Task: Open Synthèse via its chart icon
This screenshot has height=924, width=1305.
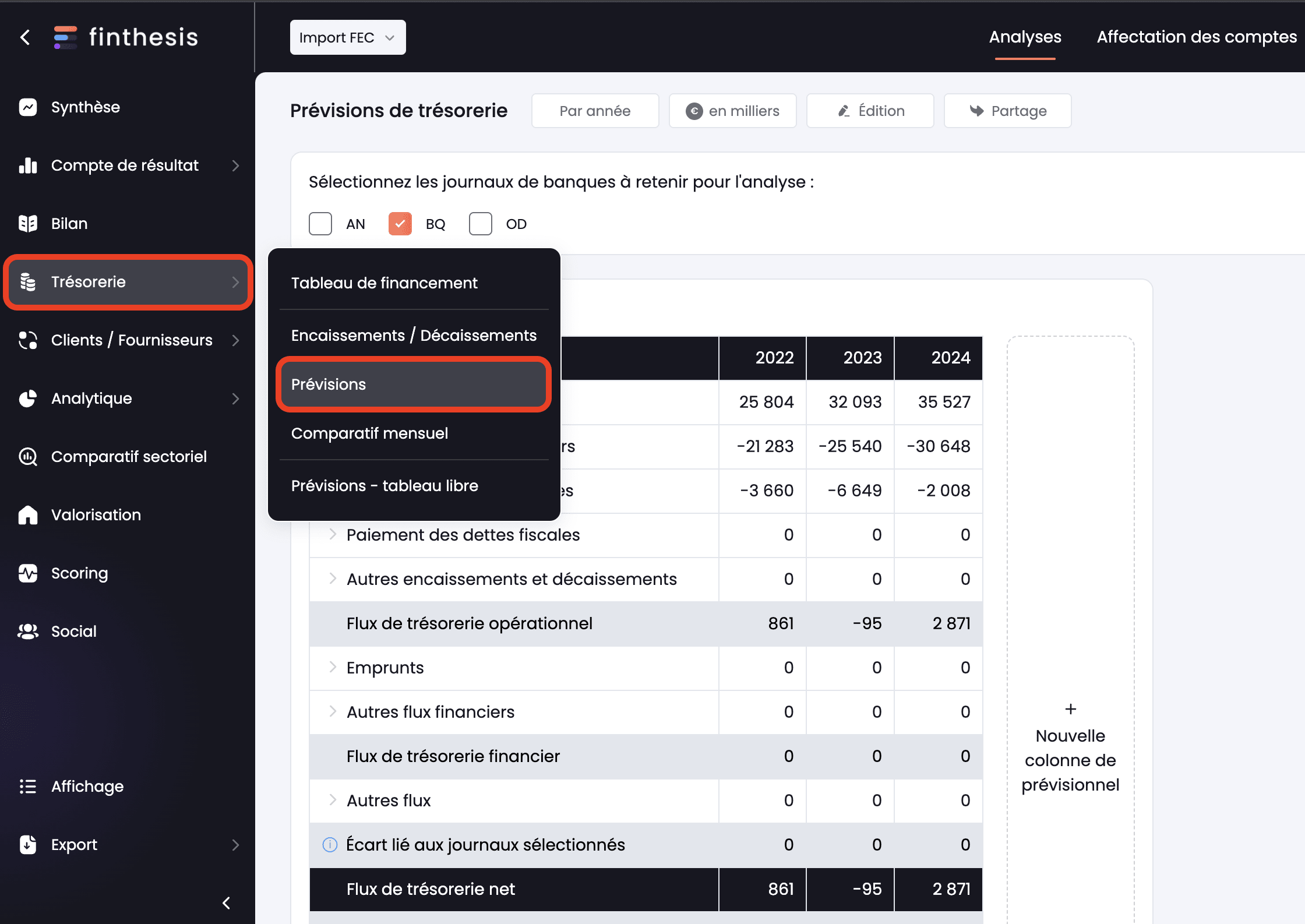Action: click(28, 107)
